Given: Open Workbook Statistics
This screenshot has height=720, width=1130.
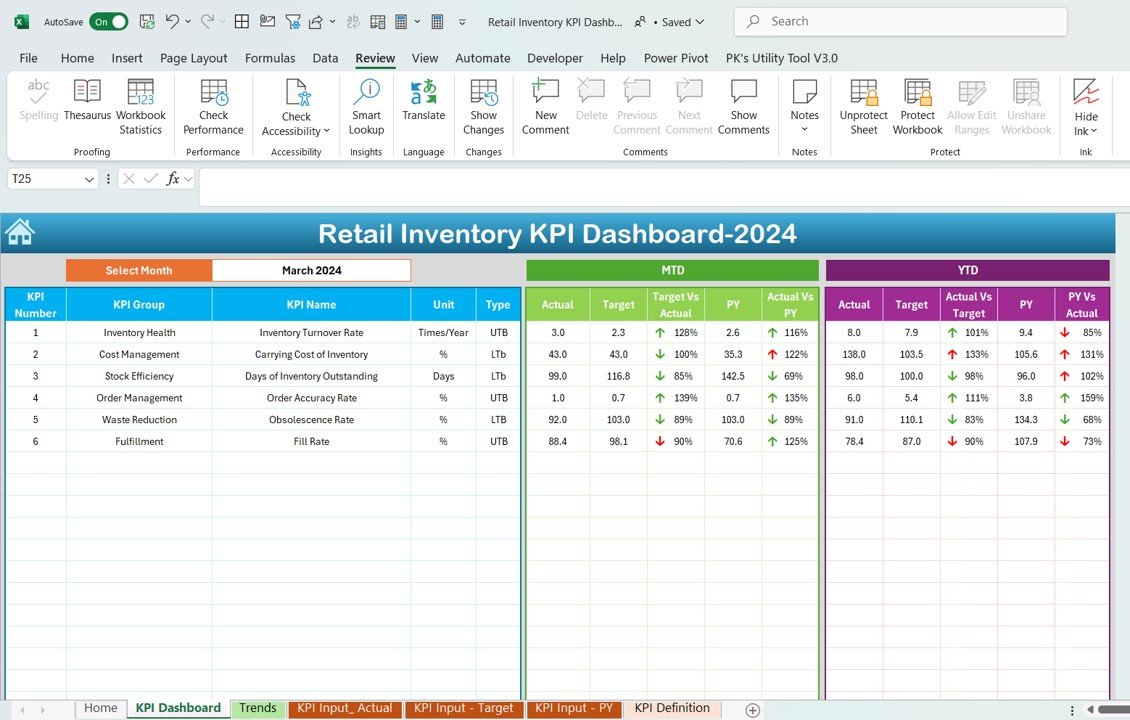Looking at the screenshot, I should pyautogui.click(x=141, y=107).
